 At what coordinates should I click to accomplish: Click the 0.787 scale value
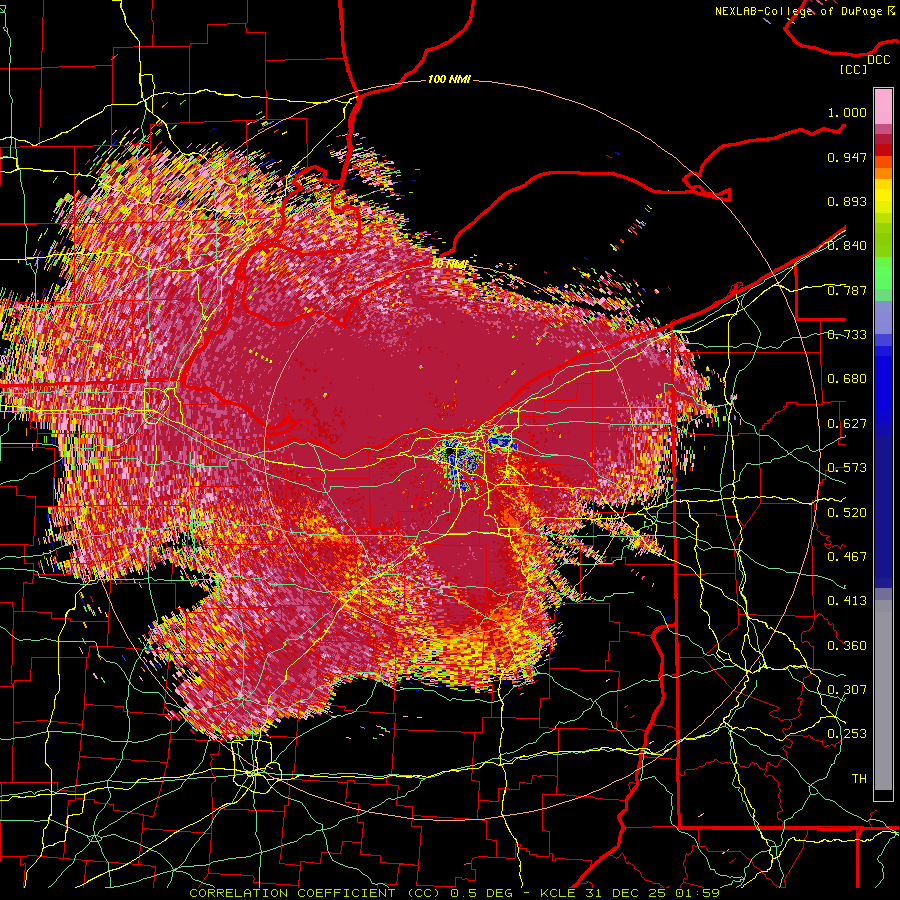click(x=847, y=290)
